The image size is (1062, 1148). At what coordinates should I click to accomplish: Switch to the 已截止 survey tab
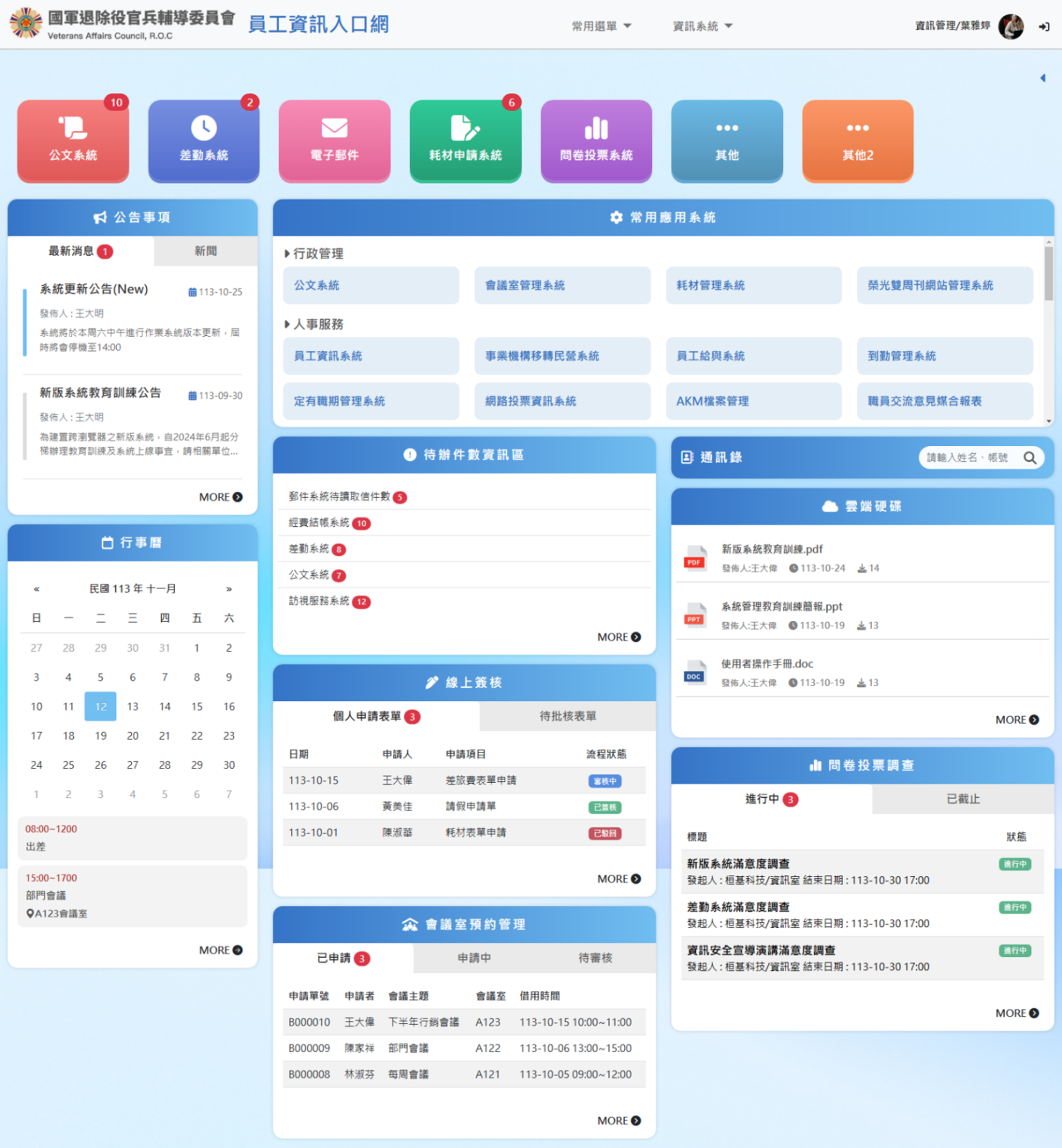pyautogui.click(x=963, y=798)
